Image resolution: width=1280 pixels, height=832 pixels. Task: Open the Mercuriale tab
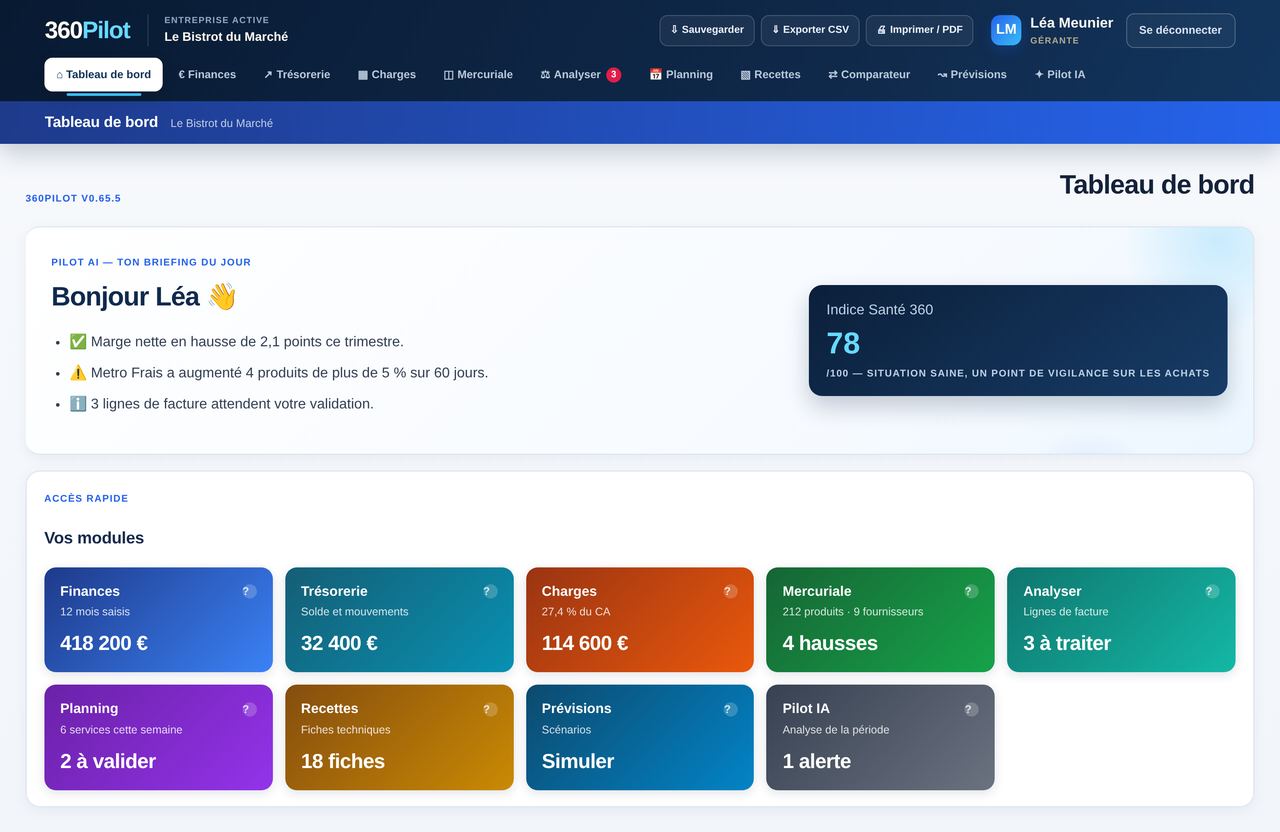[478, 74]
